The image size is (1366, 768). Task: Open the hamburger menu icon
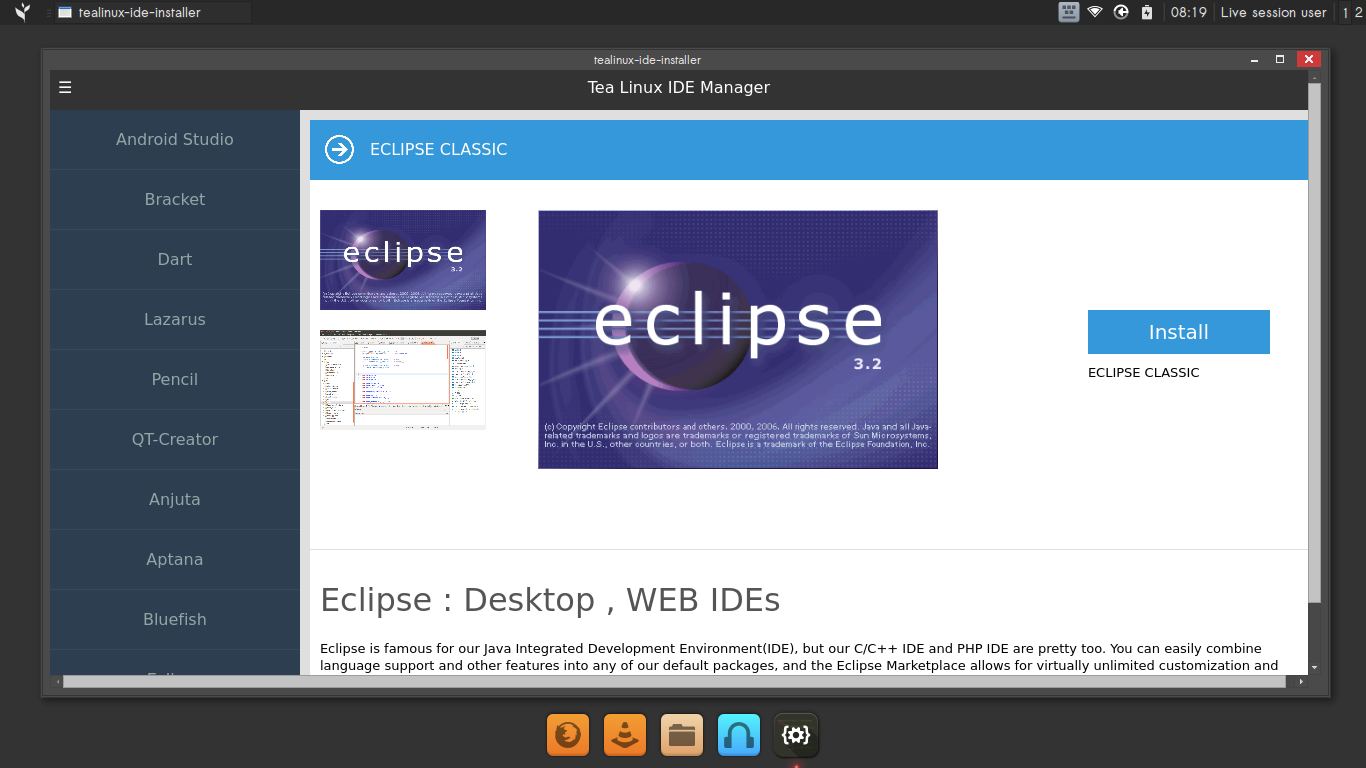(x=65, y=87)
